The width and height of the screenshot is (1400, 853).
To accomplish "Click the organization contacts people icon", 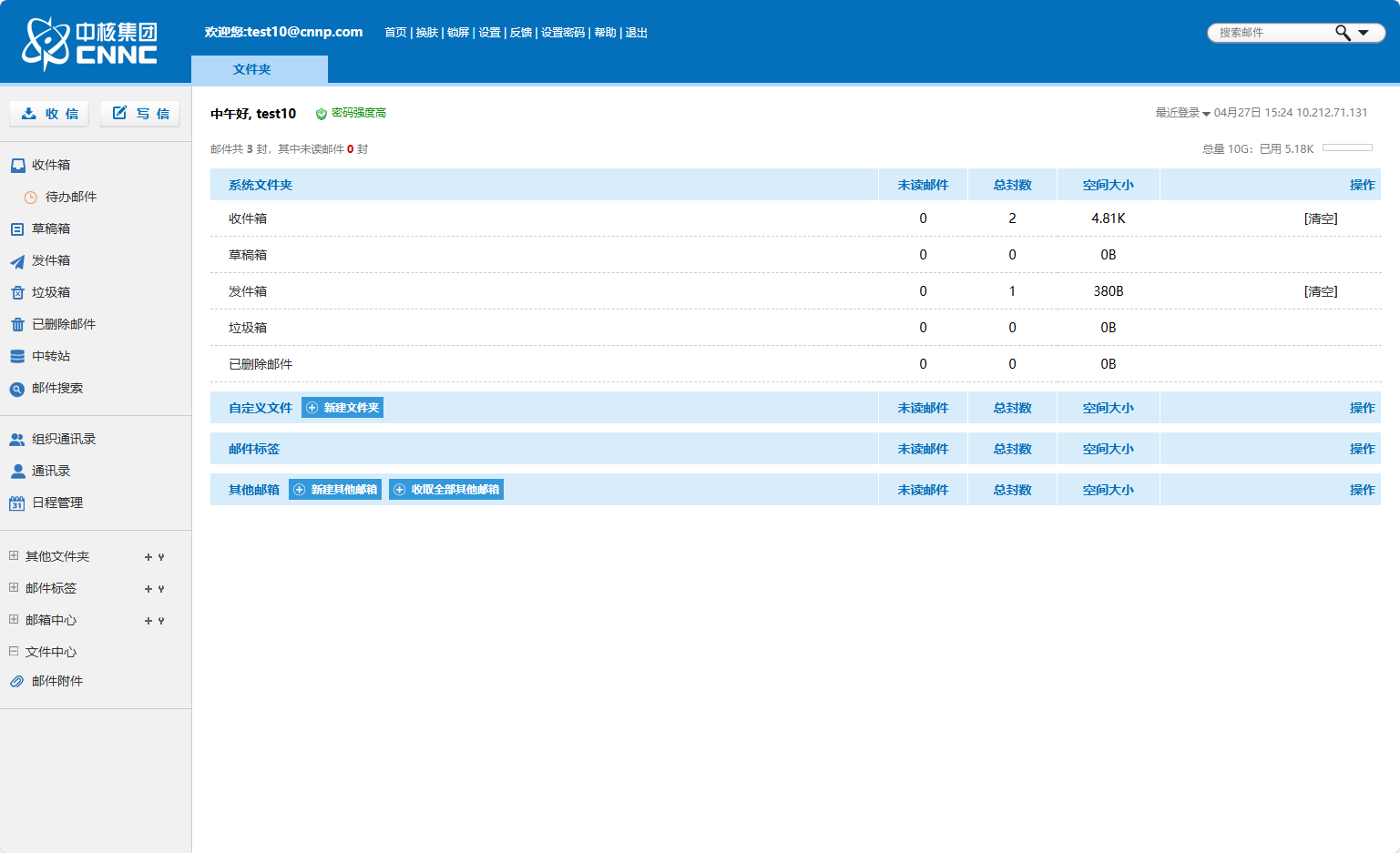I will coord(17,440).
